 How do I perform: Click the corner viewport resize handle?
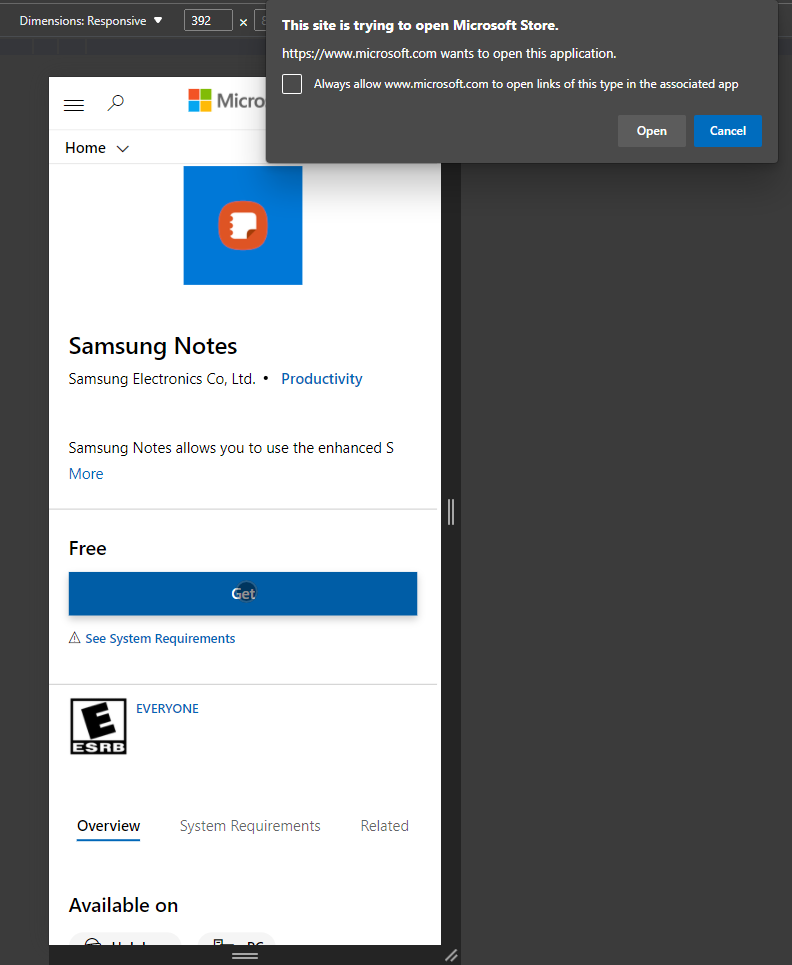pos(451,955)
